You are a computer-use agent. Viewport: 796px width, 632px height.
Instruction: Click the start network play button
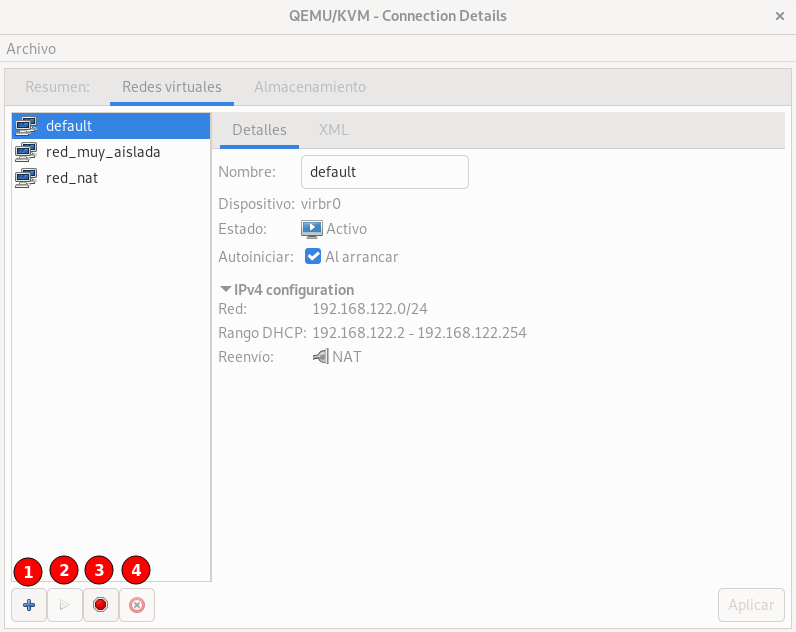coord(64,605)
